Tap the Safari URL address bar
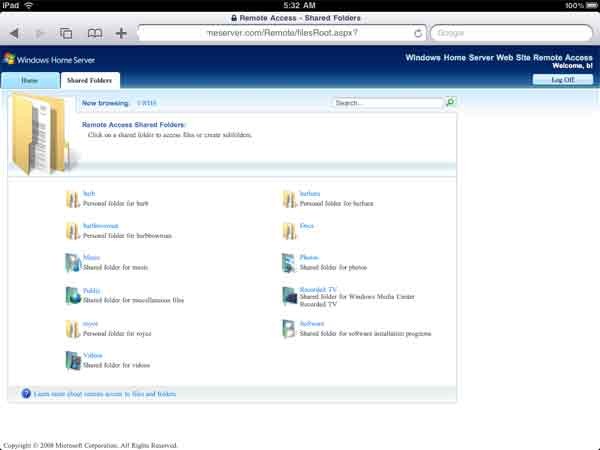The width and height of the screenshot is (600, 450). pyautogui.click(x=282, y=33)
